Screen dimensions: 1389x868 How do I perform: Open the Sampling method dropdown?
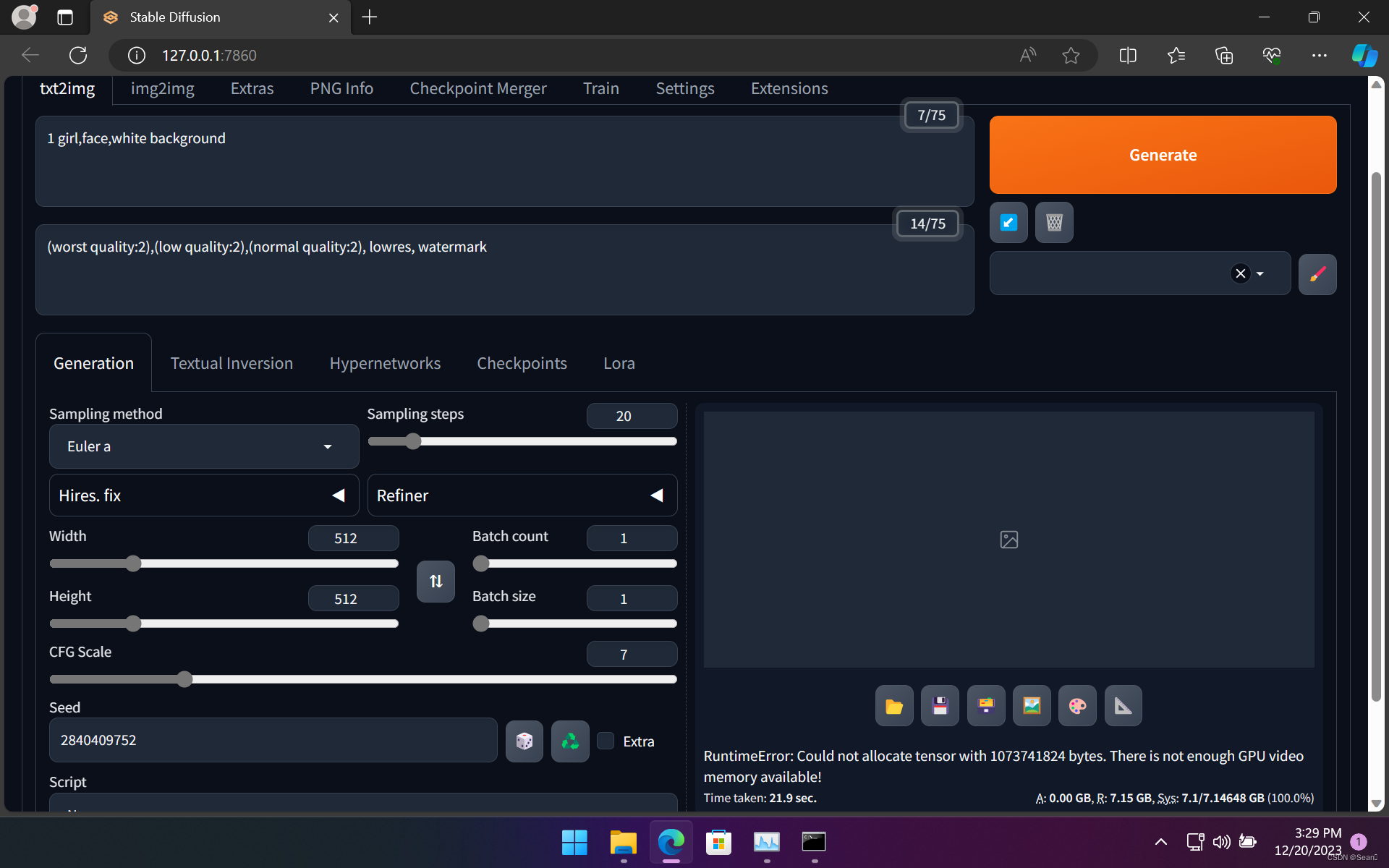click(x=203, y=447)
